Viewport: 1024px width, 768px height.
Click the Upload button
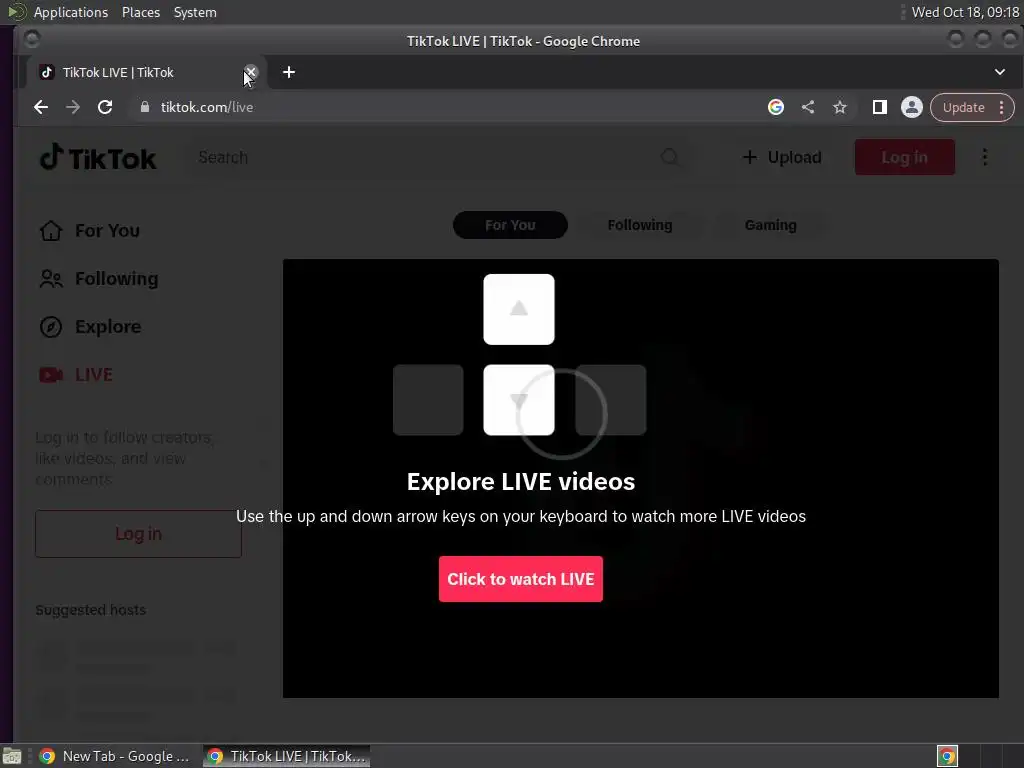(782, 157)
